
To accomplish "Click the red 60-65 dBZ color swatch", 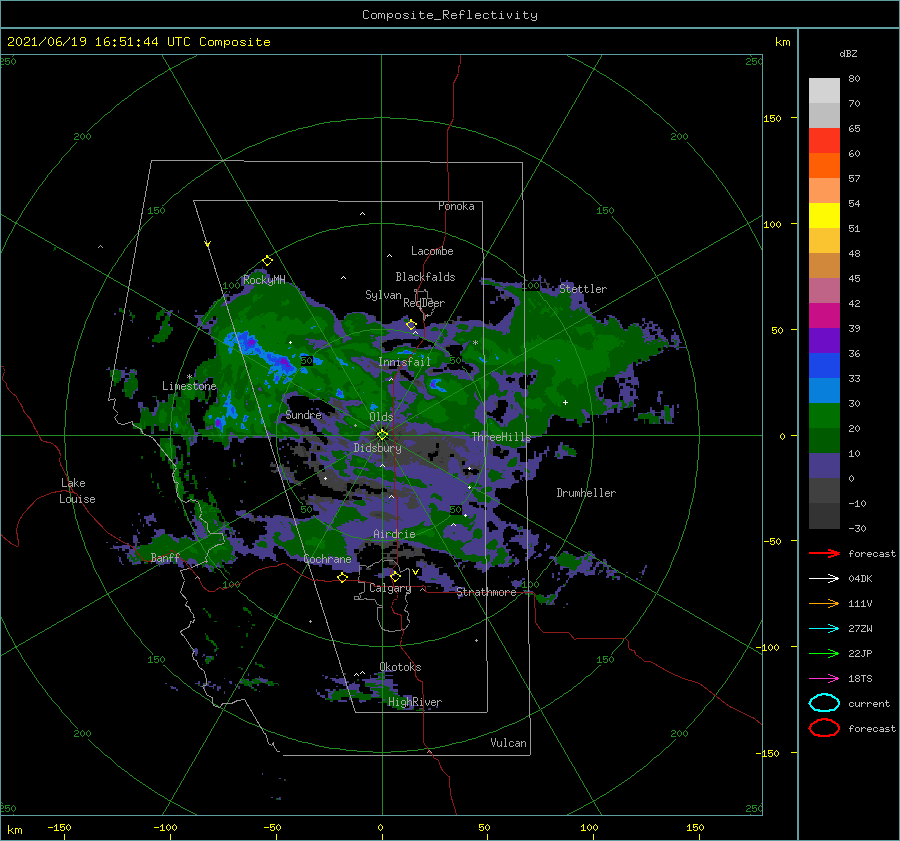I will click(x=824, y=141).
